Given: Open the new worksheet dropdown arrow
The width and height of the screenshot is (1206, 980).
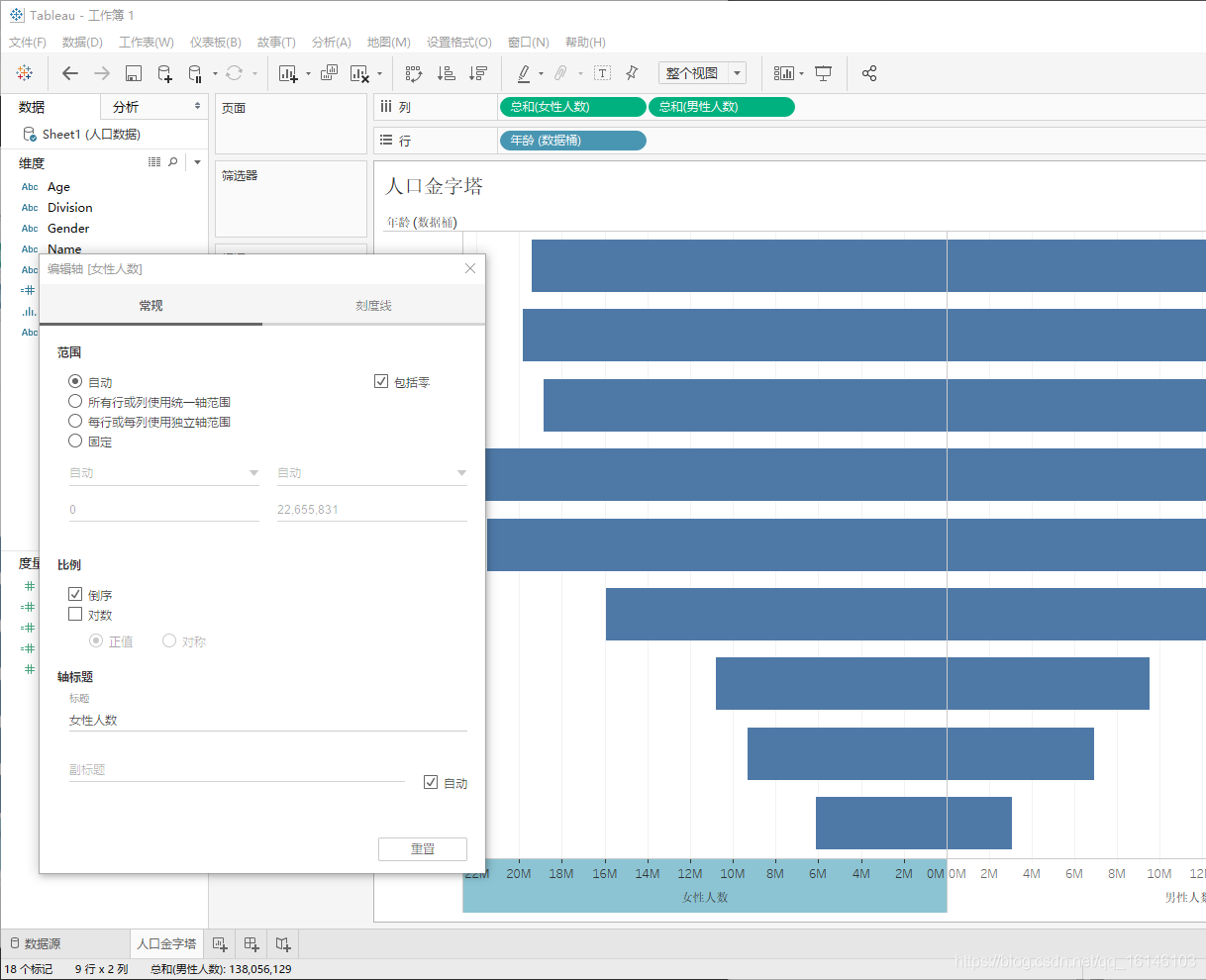Looking at the screenshot, I should pos(308,74).
